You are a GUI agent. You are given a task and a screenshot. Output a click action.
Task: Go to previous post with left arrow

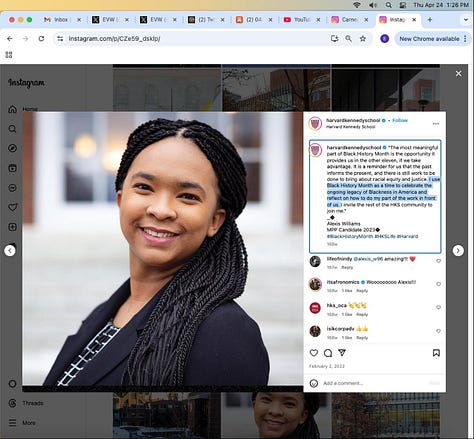pos(10,250)
